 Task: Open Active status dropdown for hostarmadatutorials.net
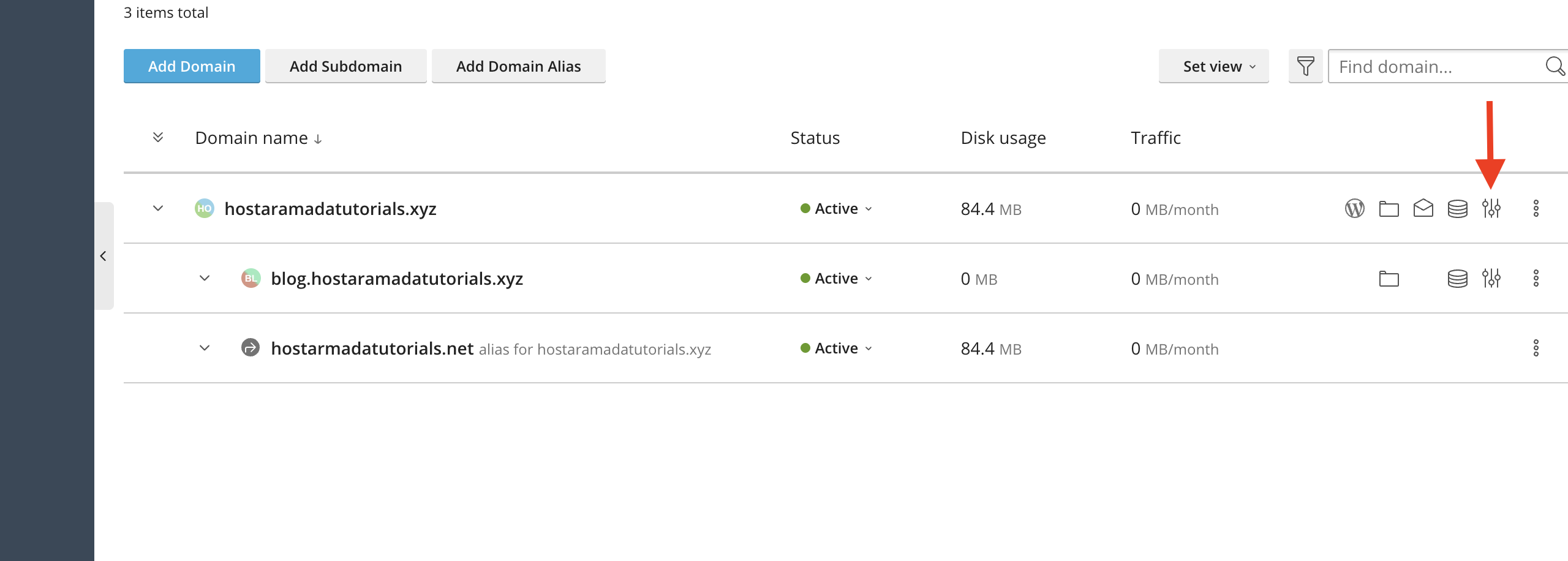pyautogui.click(x=836, y=348)
